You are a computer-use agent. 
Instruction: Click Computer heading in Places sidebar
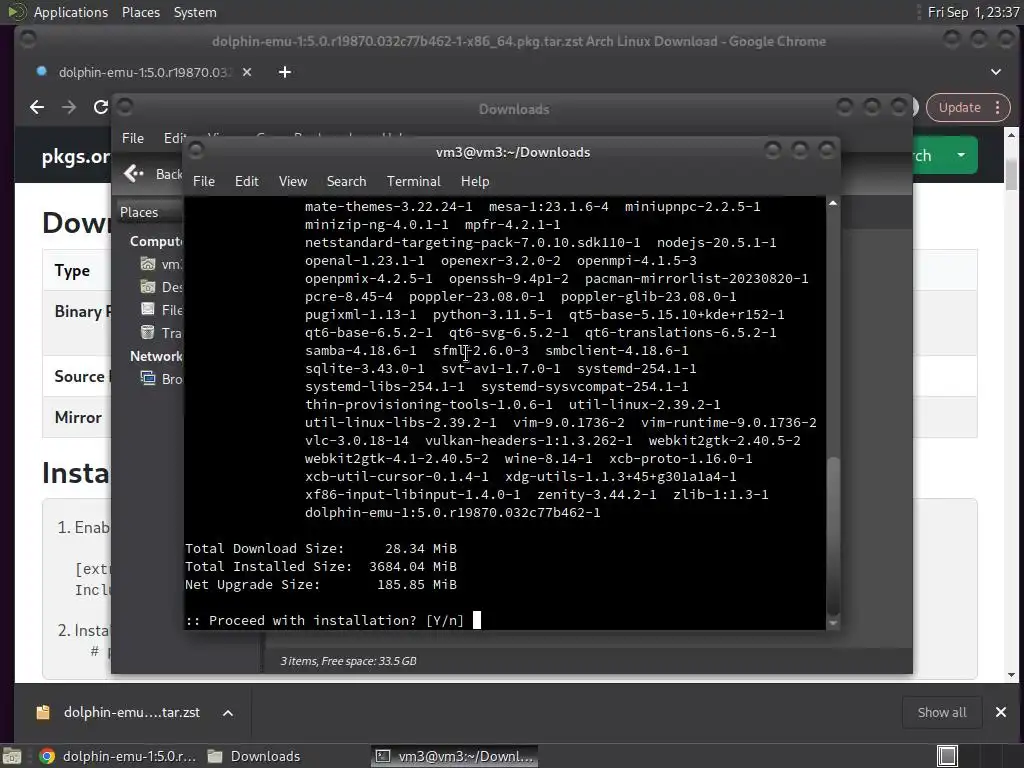point(155,241)
